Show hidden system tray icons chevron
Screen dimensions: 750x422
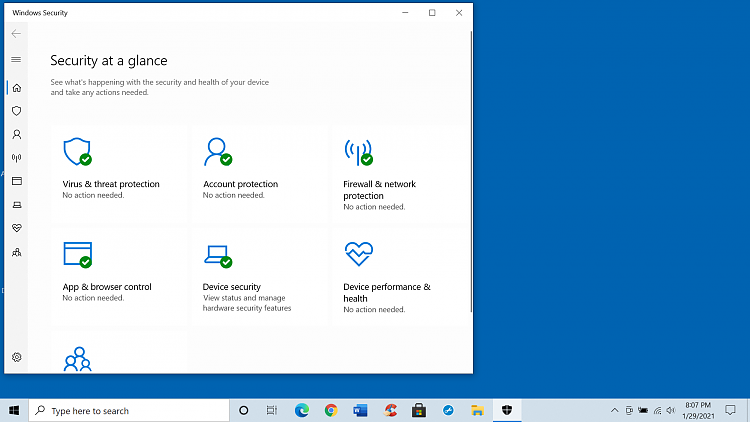[x=614, y=411]
